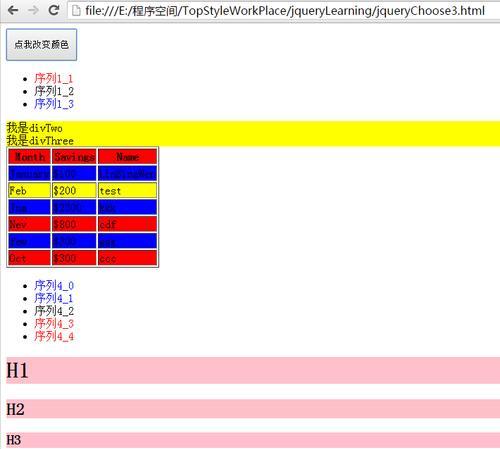Select list item 序列1_1
The width and height of the screenshot is (500, 449).
(x=53, y=79)
